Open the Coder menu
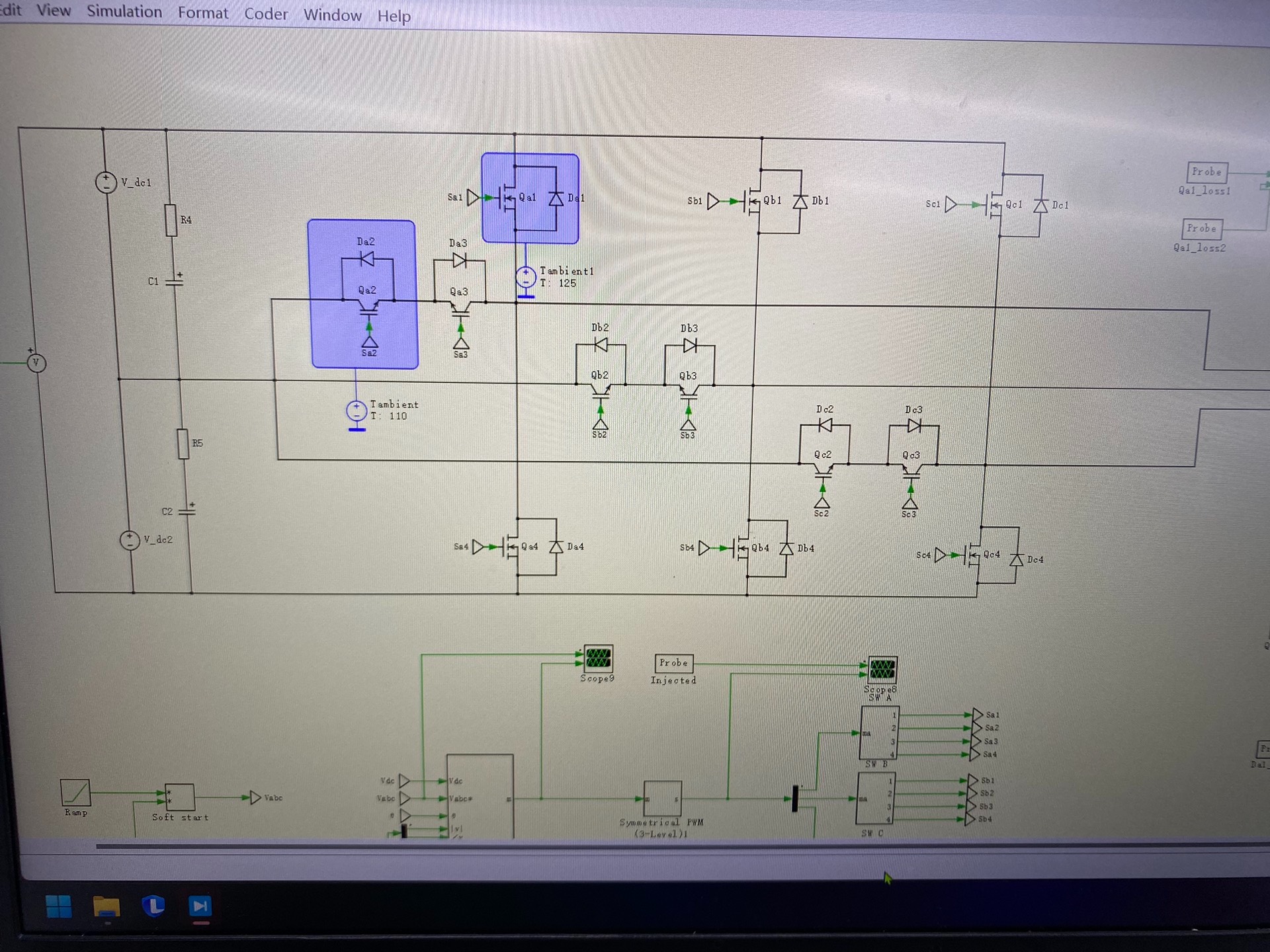The width and height of the screenshot is (1270, 952). click(265, 14)
